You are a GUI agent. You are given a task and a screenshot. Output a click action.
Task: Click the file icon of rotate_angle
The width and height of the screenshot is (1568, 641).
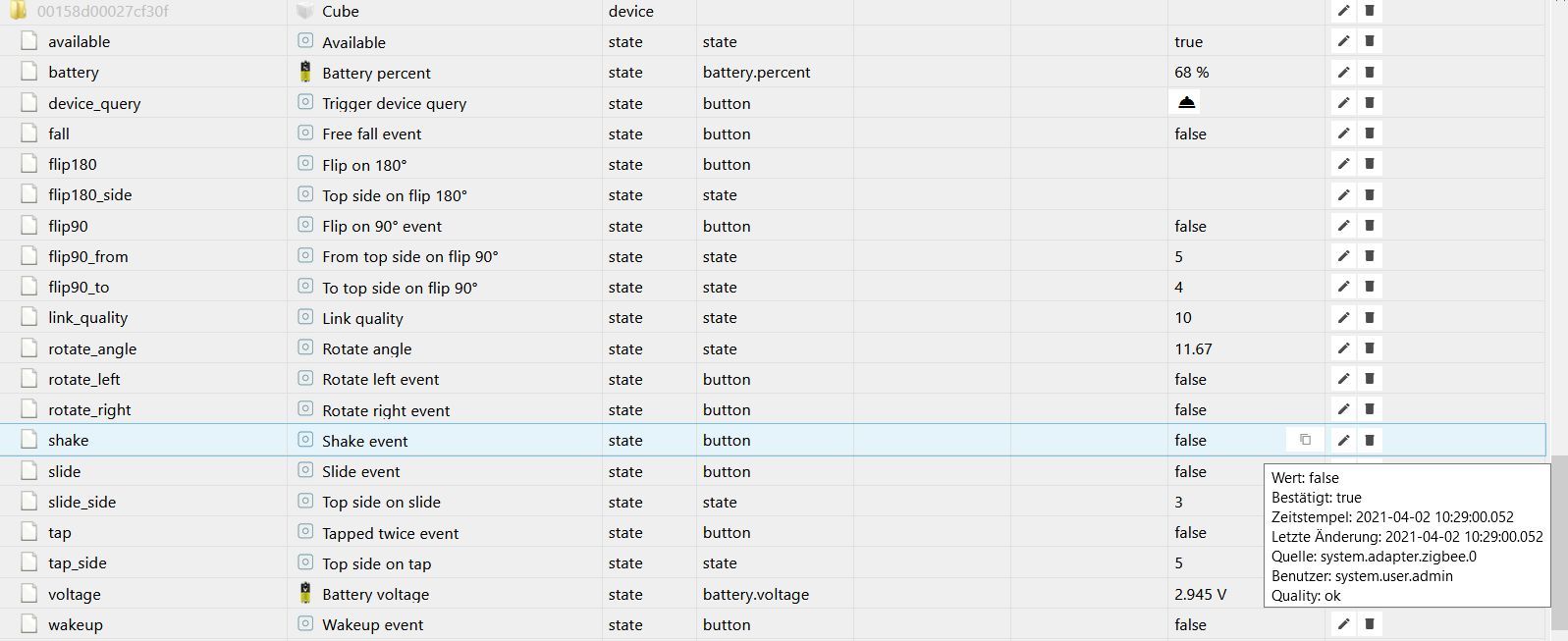coord(29,348)
